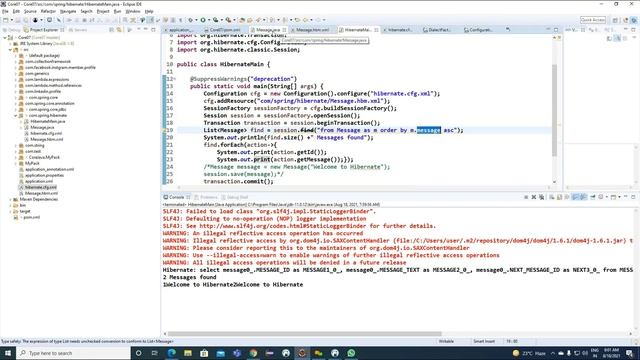Select the Console view tab
The width and height of the screenshot is (640, 360).
[176, 197]
